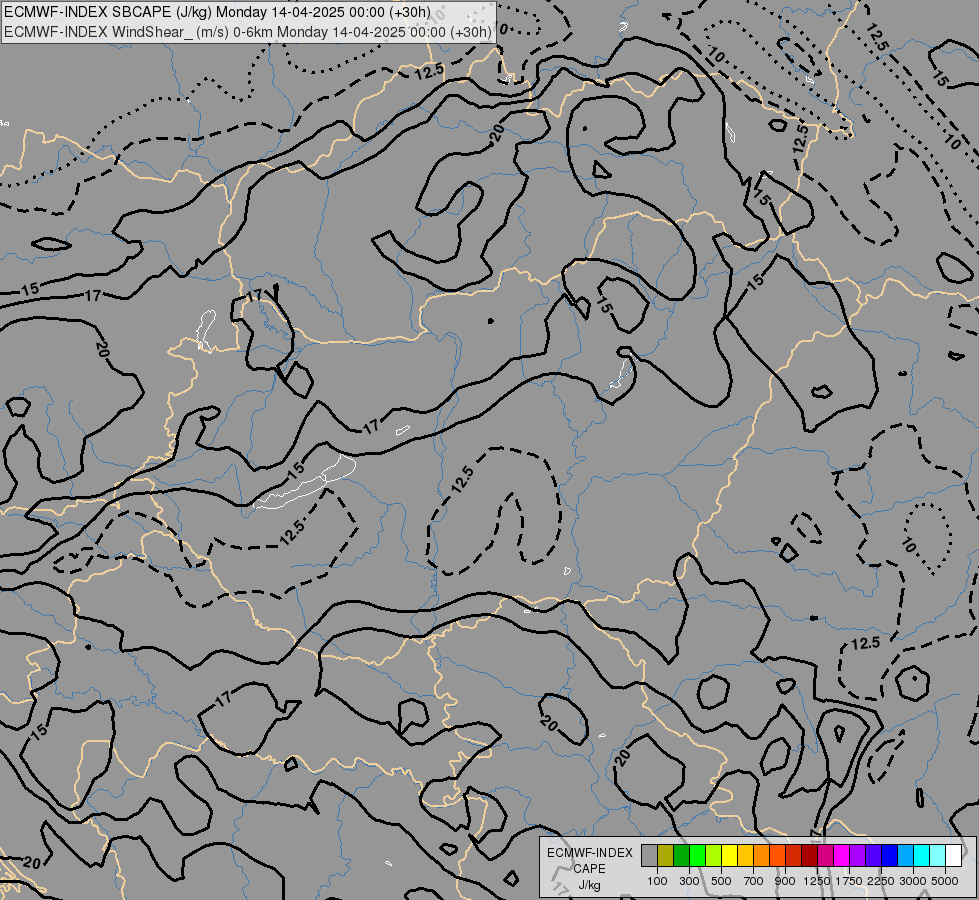
Task: Click the 500 legend value
Action: point(721,881)
